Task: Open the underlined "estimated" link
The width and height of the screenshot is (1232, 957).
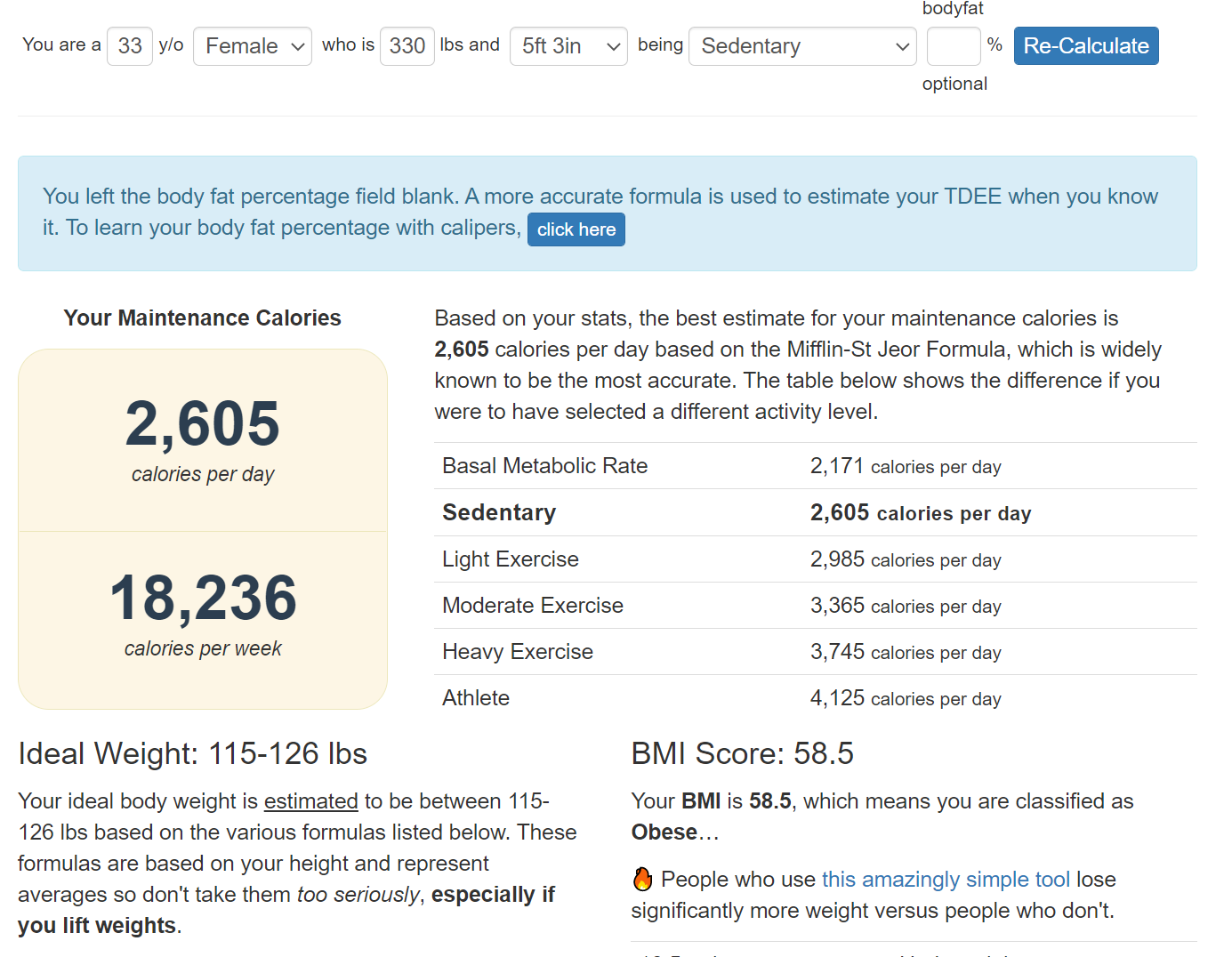Action: click(310, 801)
